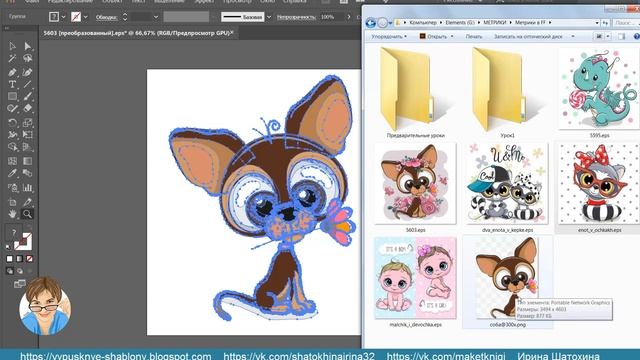Click Открыть button in Explorer toolbar
The width and height of the screenshot is (640, 360).
[x=433, y=36]
